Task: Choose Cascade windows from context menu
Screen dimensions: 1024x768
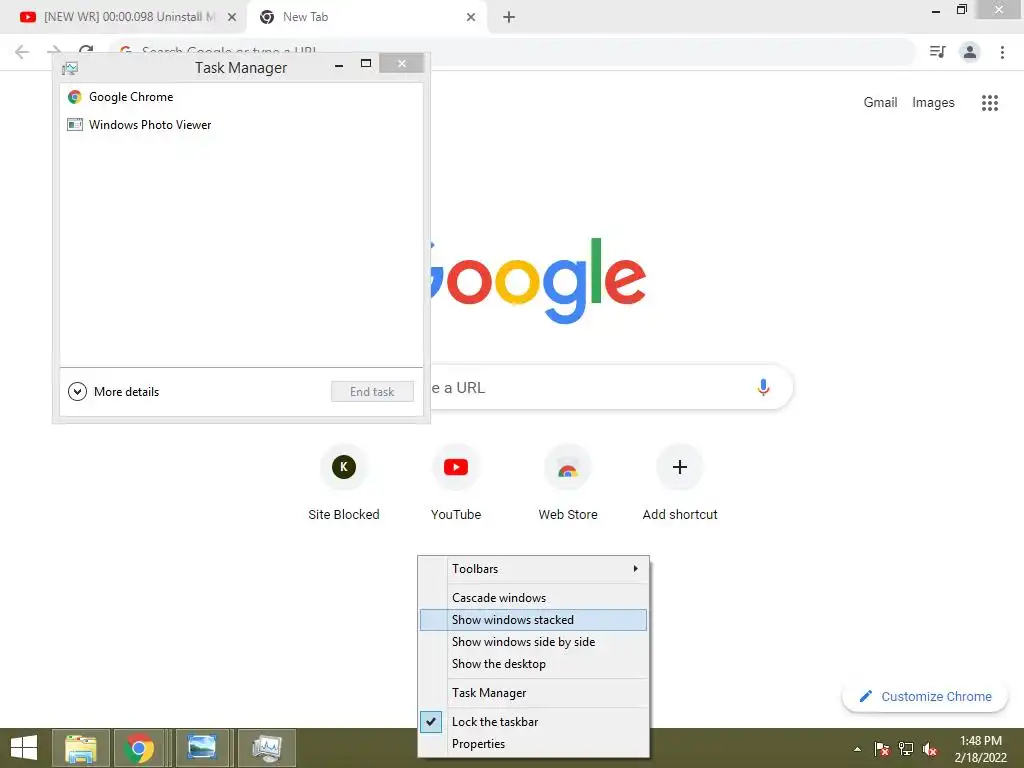Action: (534, 598)
